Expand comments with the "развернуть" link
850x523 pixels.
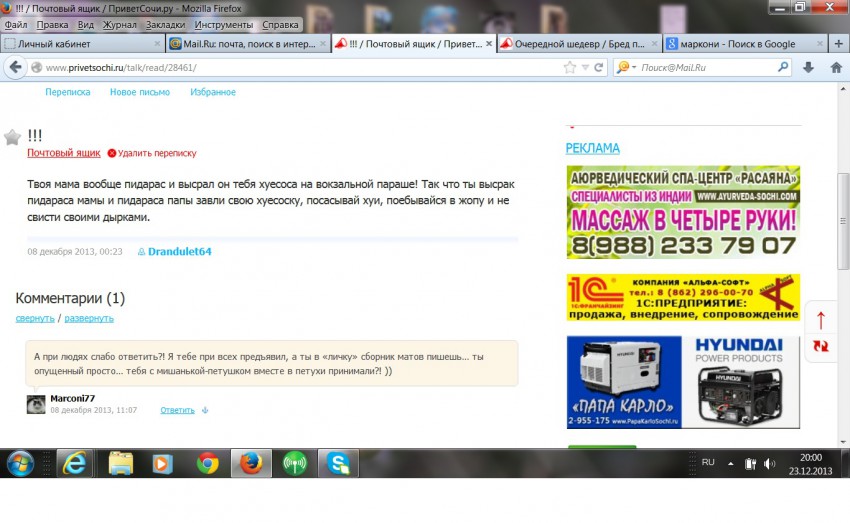(x=89, y=318)
